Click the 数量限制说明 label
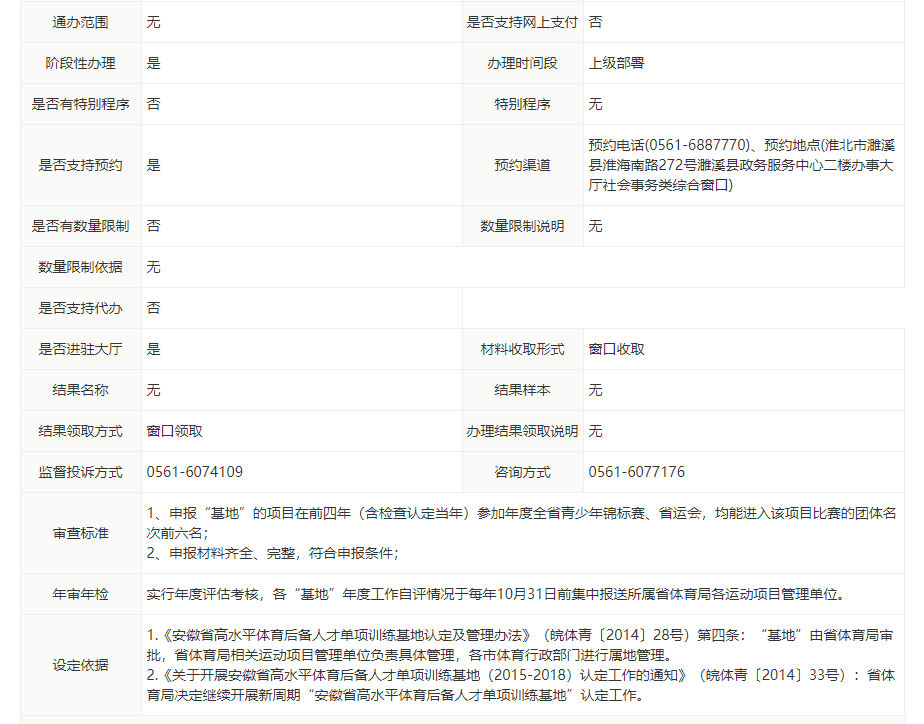Image resolution: width=924 pixels, height=724 pixels. [x=522, y=226]
